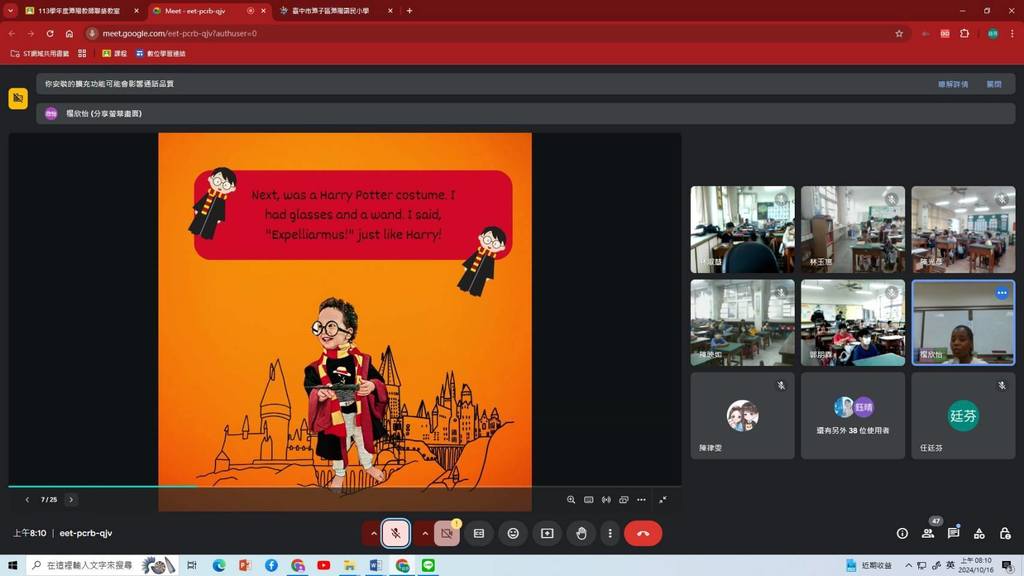Open the apps grid shortcut in bookmarks bar
The image size is (1024, 576).
click(x=82, y=54)
